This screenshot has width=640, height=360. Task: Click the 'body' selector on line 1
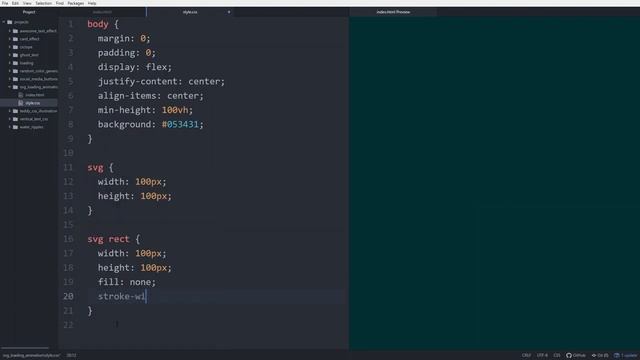[x=98, y=24]
